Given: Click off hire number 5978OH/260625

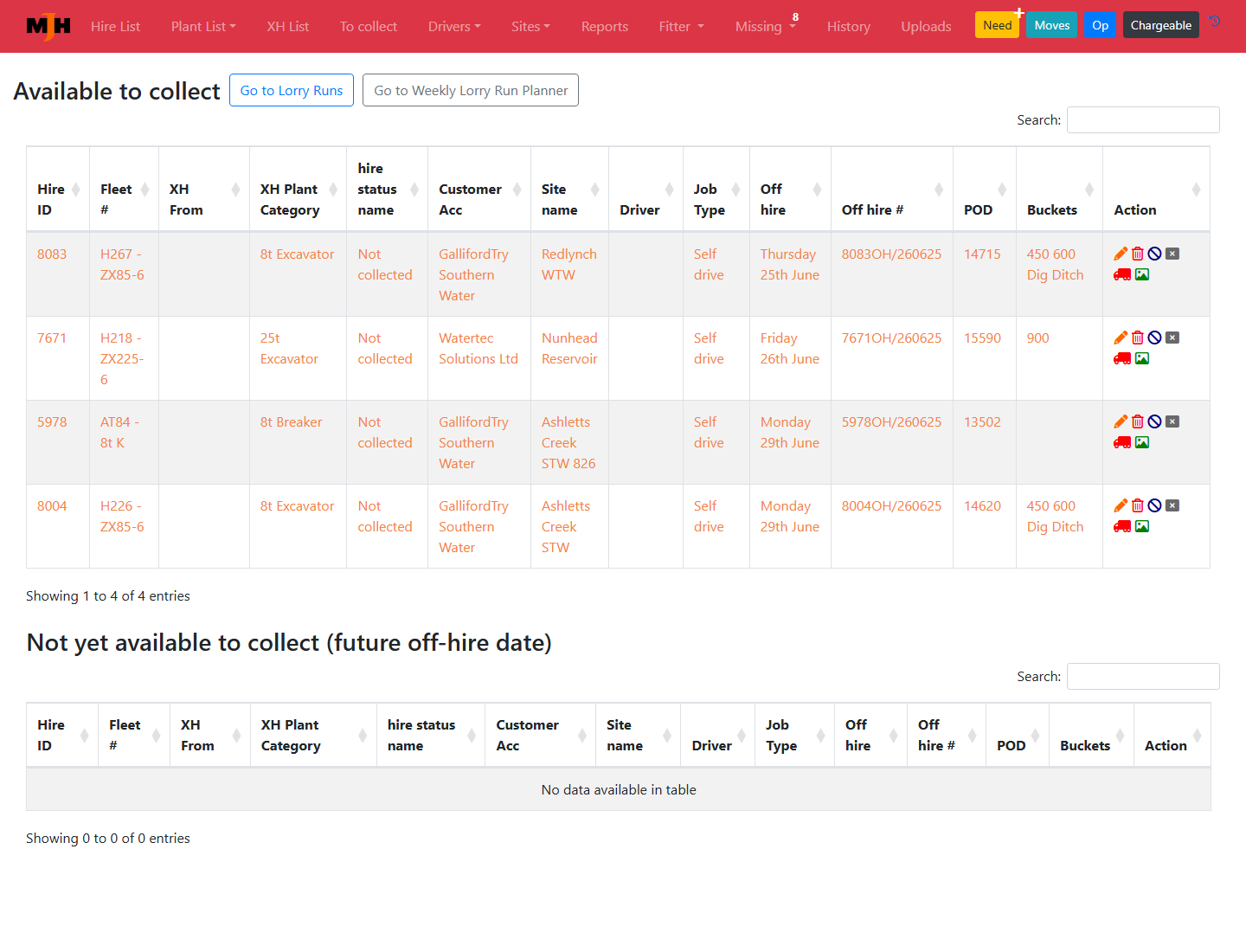Looking at the screenshot, I should (x=891, y=421).
